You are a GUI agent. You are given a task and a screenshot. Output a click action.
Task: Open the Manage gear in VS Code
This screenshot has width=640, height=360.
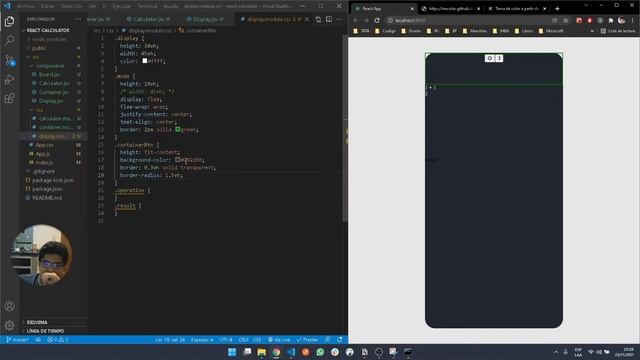coord(9,325)
